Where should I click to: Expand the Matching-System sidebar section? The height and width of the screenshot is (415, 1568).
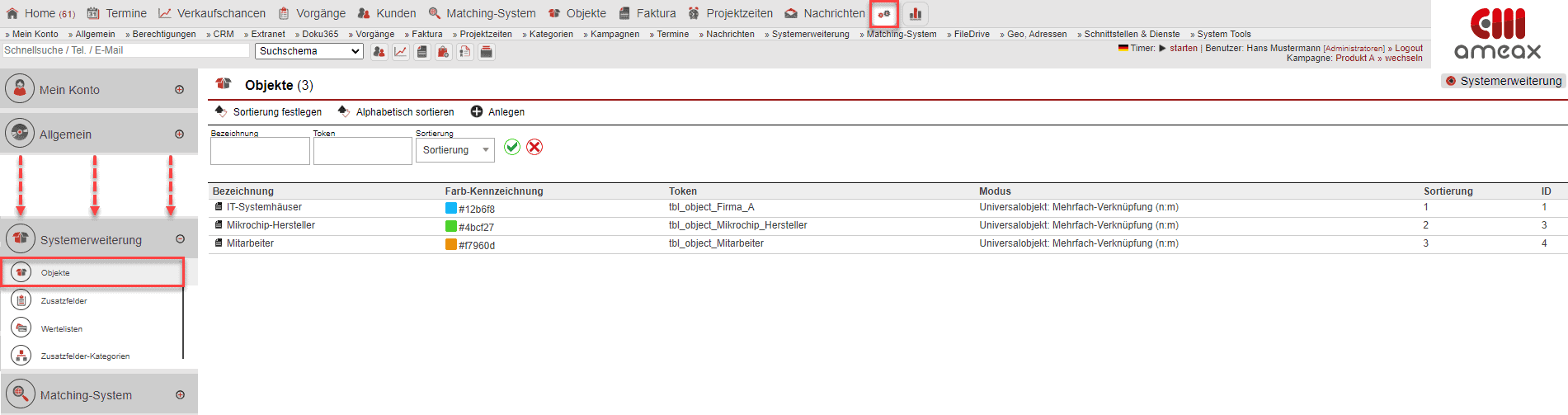pyautogui.click(x=180, y=395)
